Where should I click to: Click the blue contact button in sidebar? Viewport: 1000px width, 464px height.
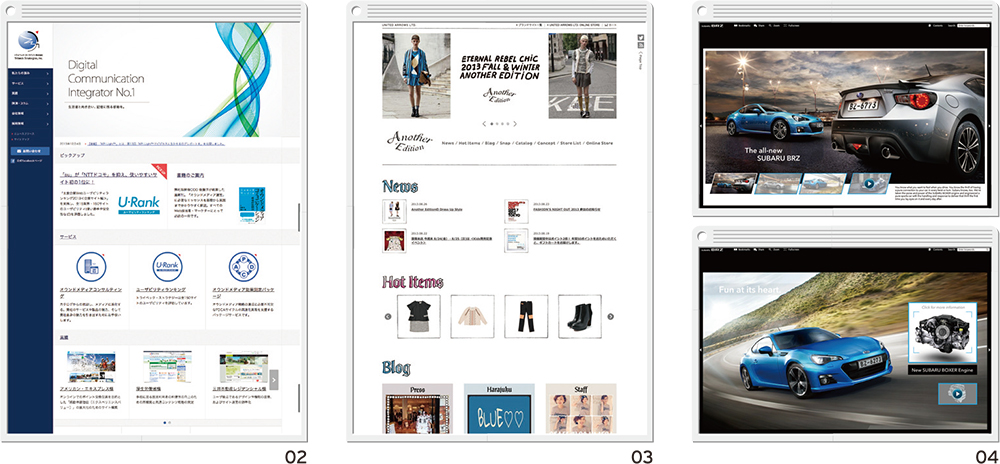[30, 151]
